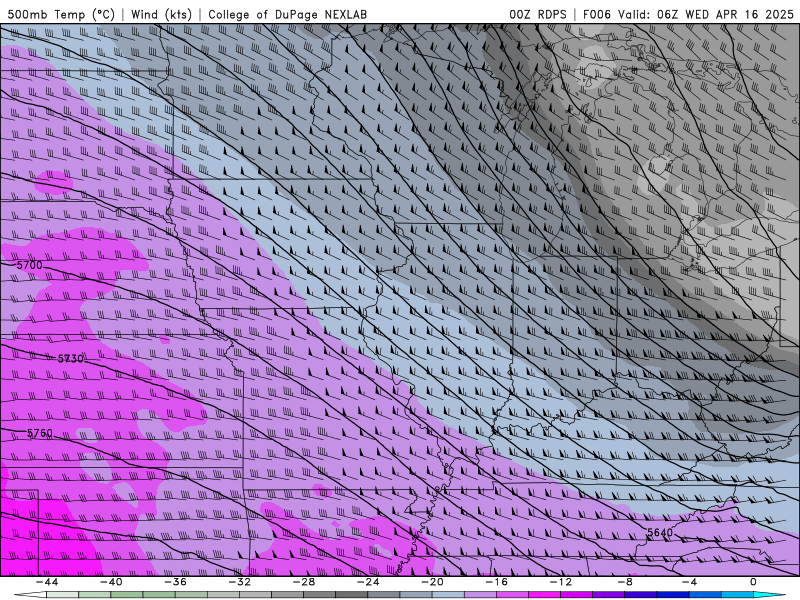Click the -12 colorbar tick label

click(561, 582)
